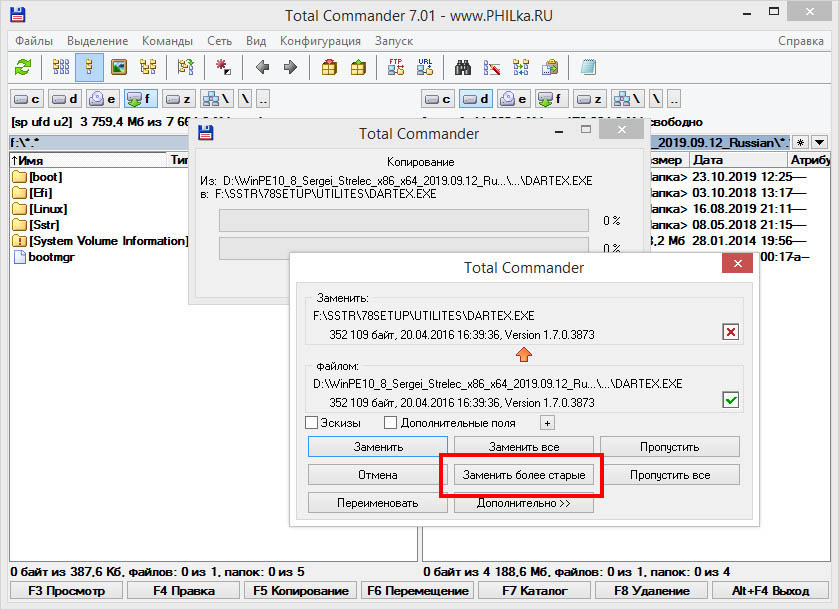Screen dimensions: 839x610
Task: Toggle the red X box beside the target file
Action: 730,332
